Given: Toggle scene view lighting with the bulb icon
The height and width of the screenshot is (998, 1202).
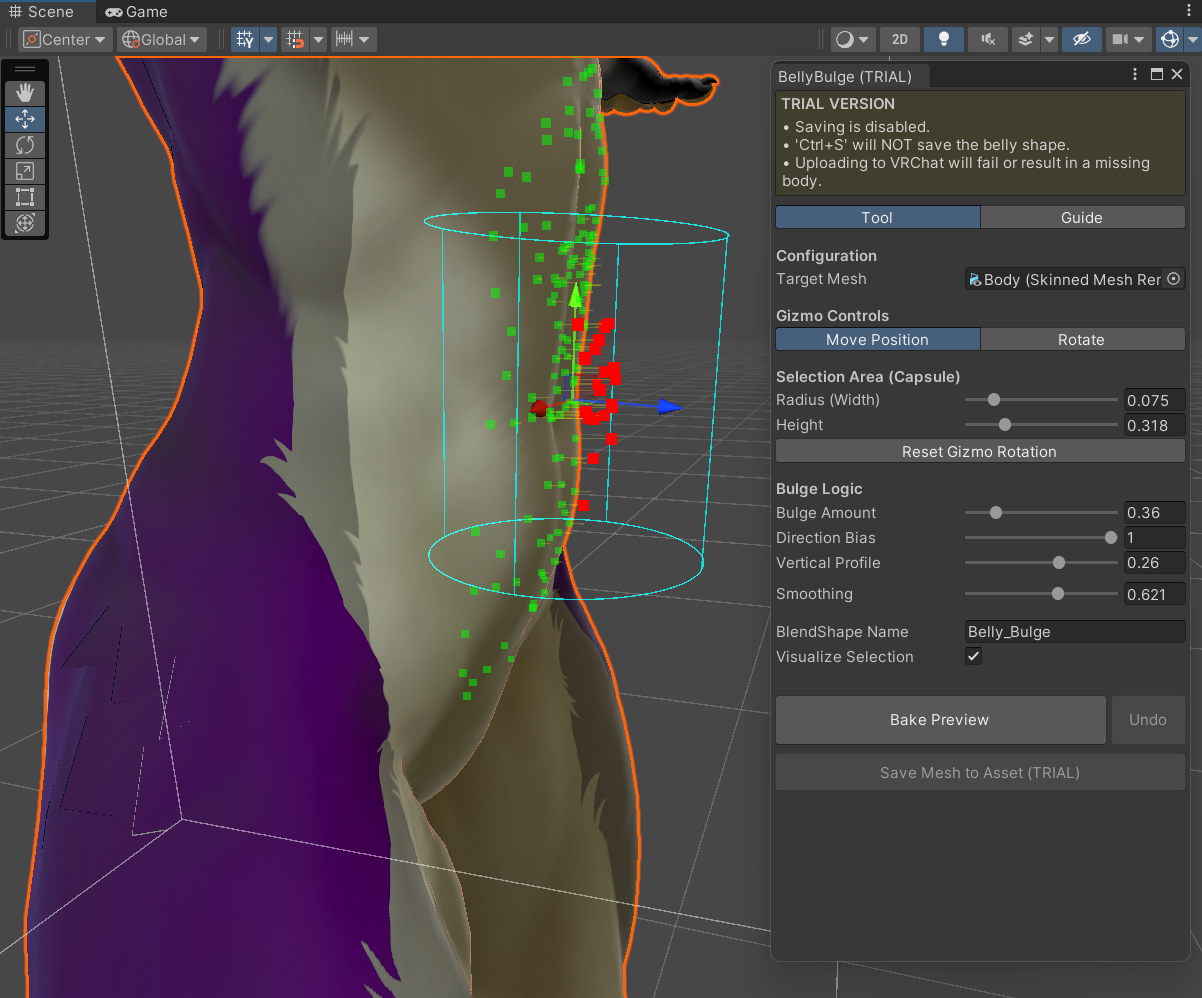Looking at the screenshot, I should pyautogui.click(x=943, y=39).
